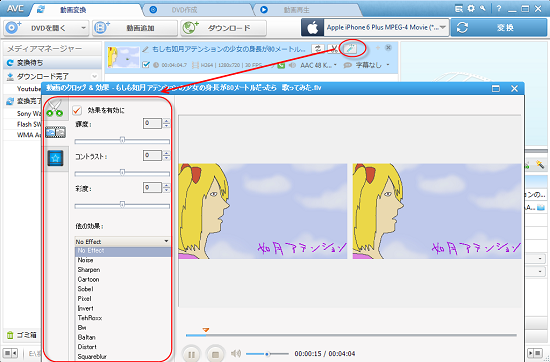Screen dimensions: 550x362
Task: Click the left panel toggle icon at bottom
Action: [x=10, y=353]
